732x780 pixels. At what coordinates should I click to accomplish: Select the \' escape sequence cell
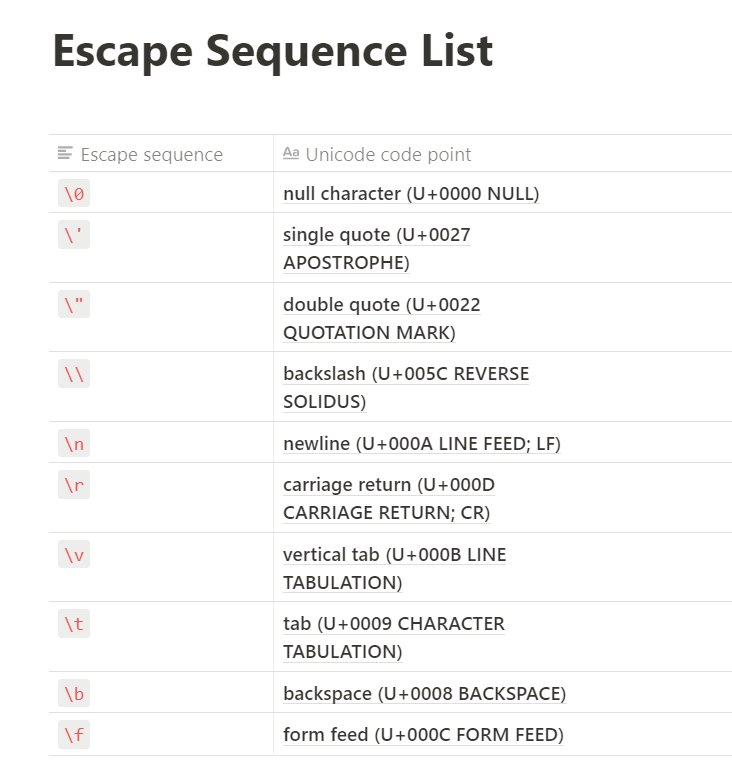click(x=161, y=248)
